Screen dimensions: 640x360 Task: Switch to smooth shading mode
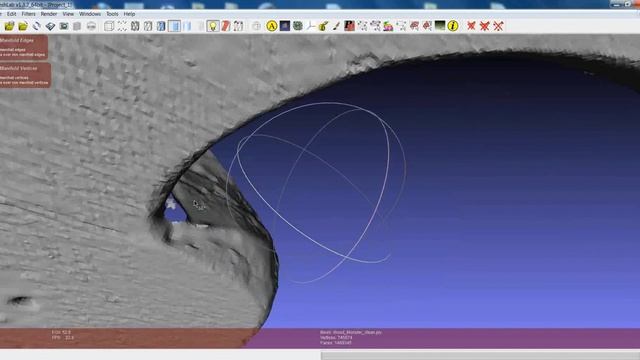(x=187, y=26)
